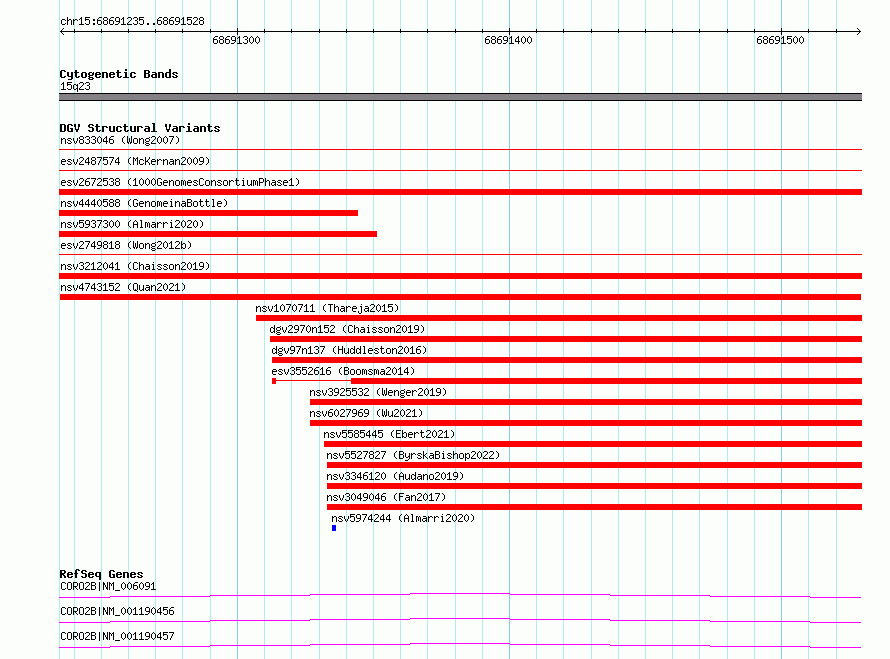This screenshot has width=890, height=659.
Task: Open variant dgv2970n152 (Chaisson2019)
Action: point(347,329)
